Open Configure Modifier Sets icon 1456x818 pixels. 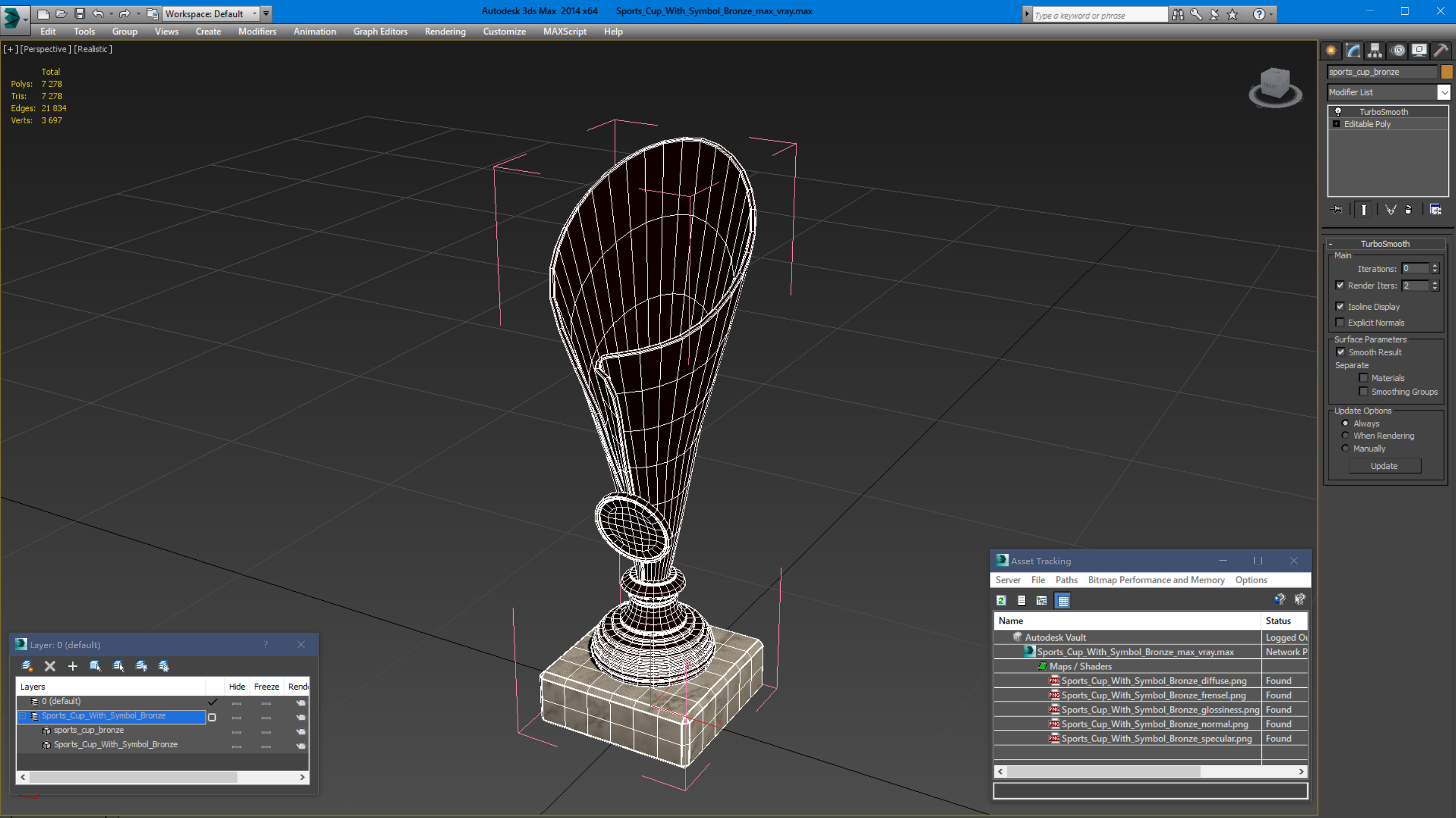[1435, 210]
